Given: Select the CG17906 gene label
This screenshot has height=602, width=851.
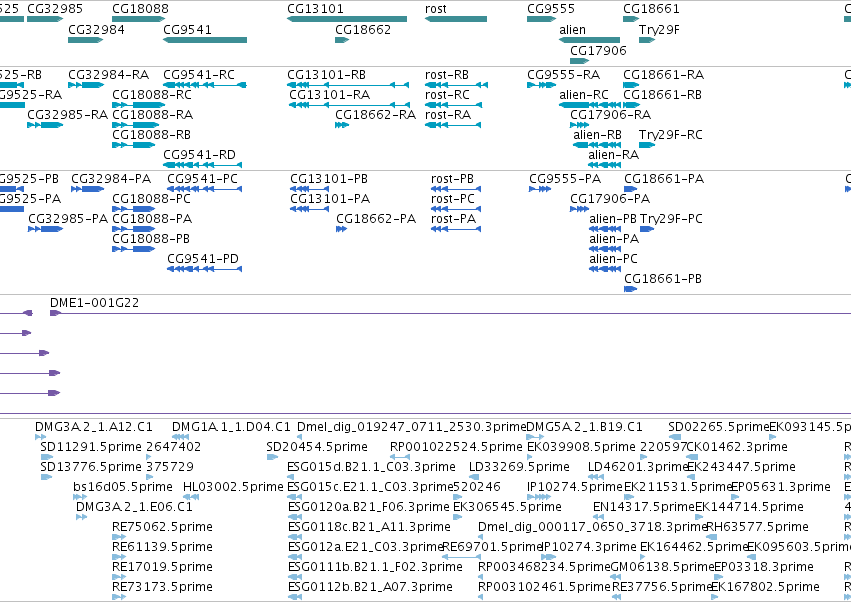Looking at the screenshot, I should (x=598, y=50).
